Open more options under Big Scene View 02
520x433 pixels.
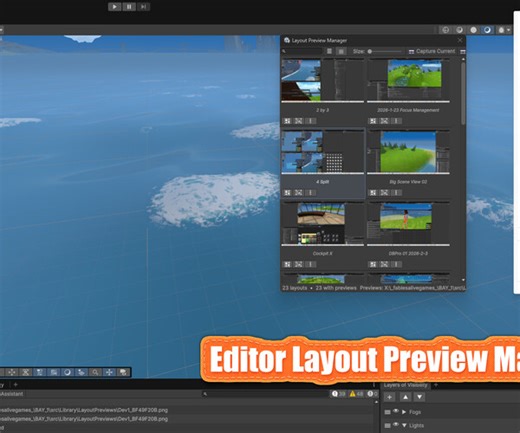click(396, 192)
